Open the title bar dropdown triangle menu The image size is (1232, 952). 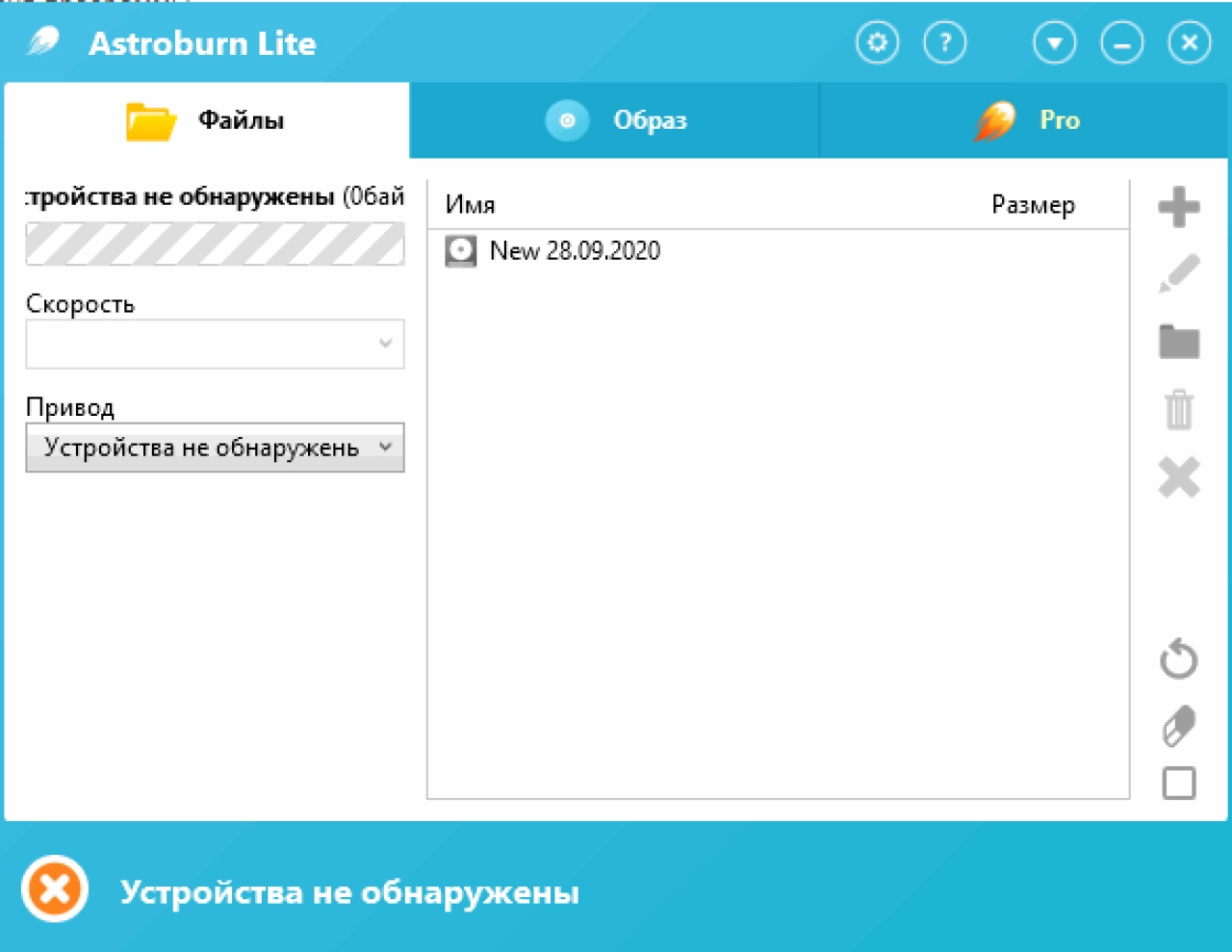pos(1054,43)
